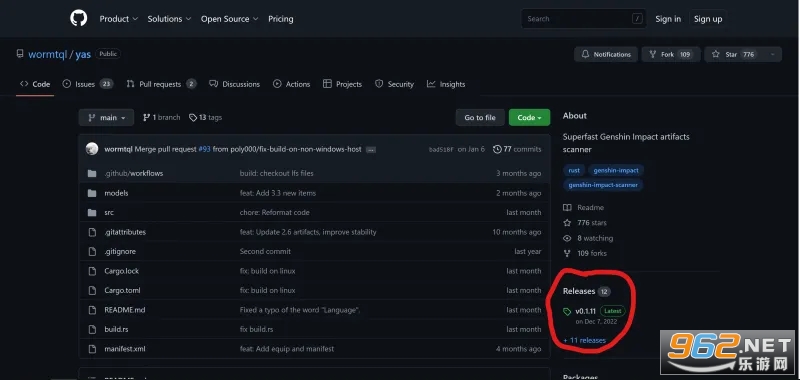Open commit 'chore: Reformat code'

point(274,213)
